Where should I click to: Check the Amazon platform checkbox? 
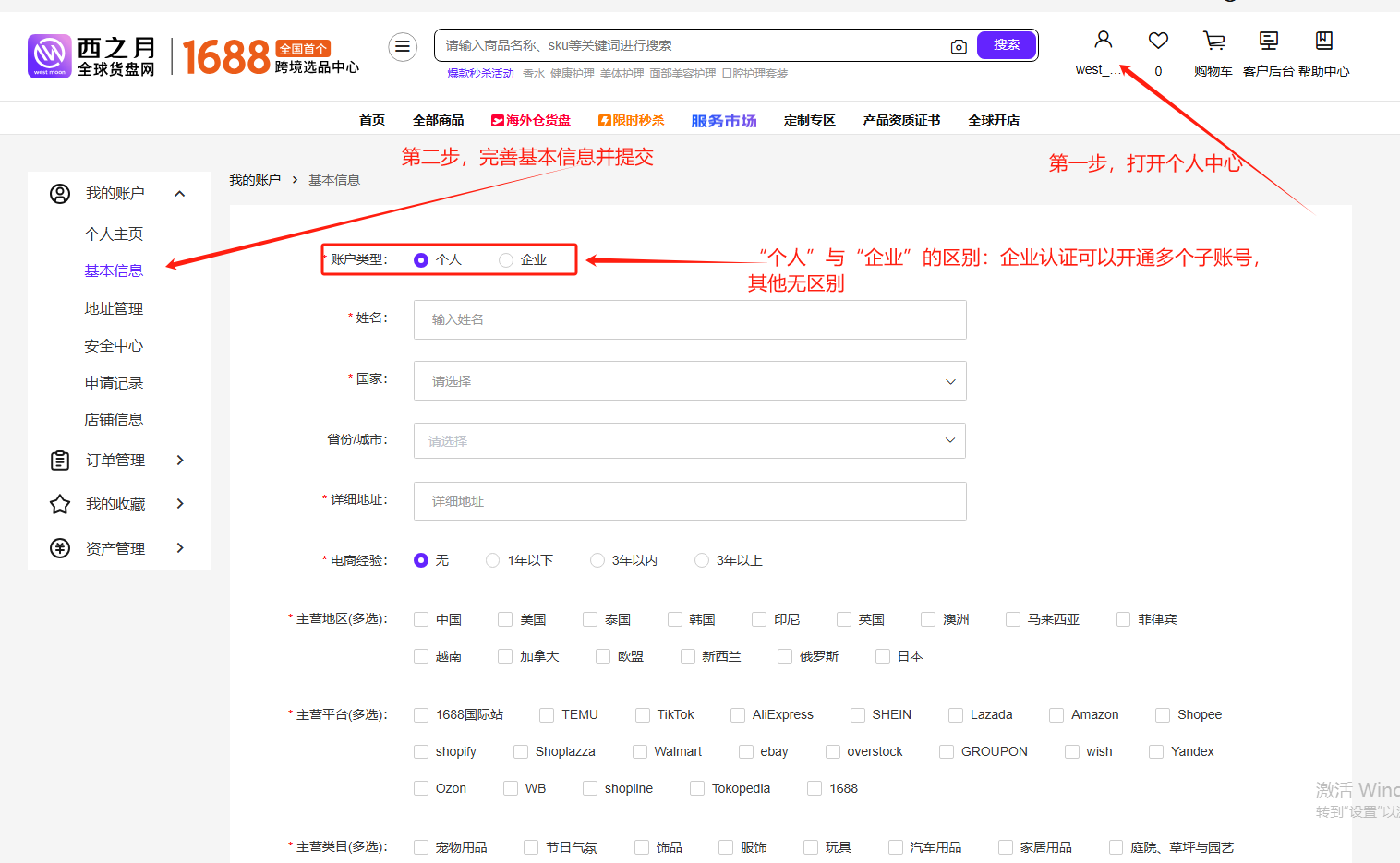[1056, 715]
